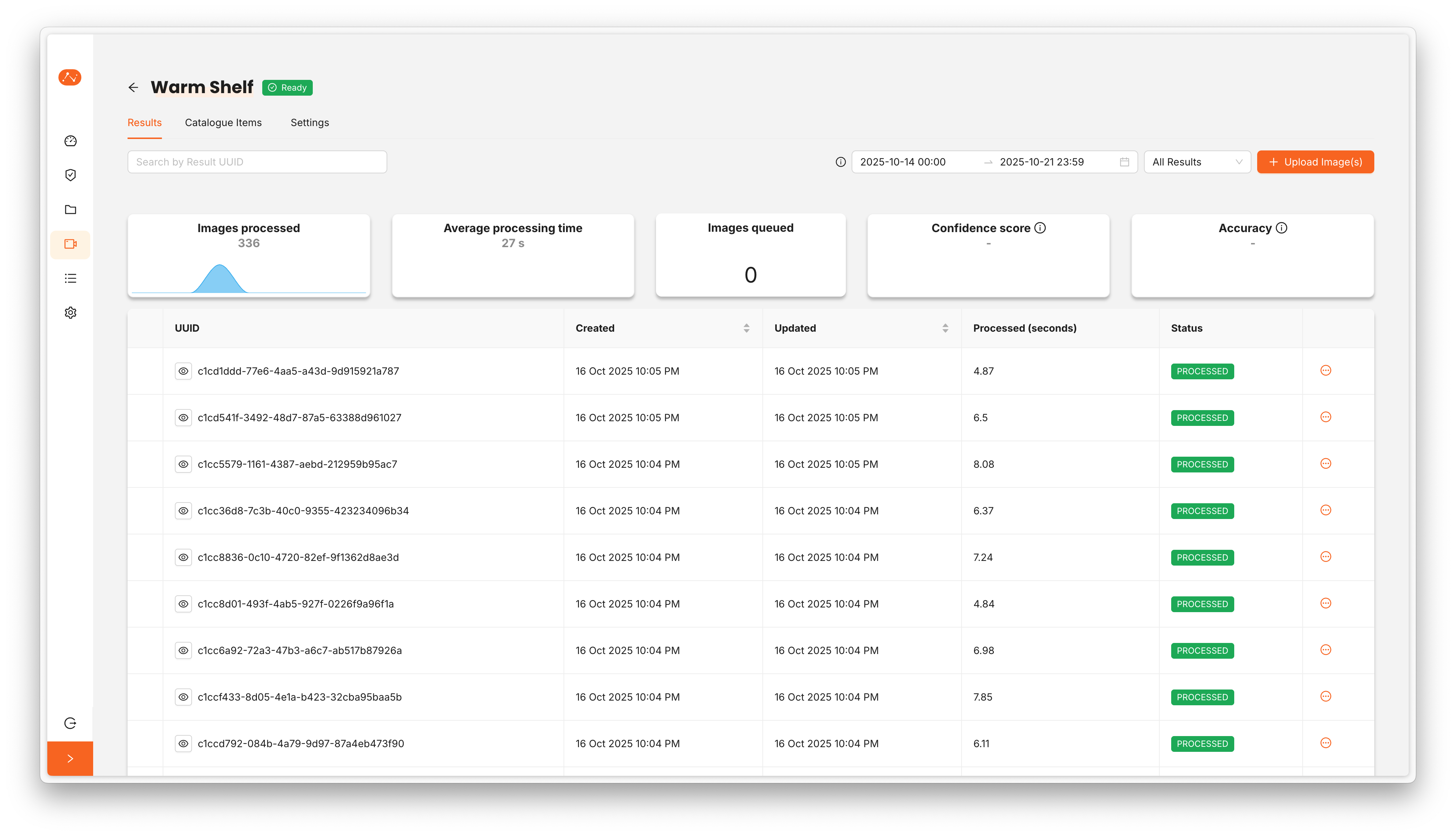1456x836 pixels.
Task: Switch to the Catalogue Items tab
Action: pos(223,122)
